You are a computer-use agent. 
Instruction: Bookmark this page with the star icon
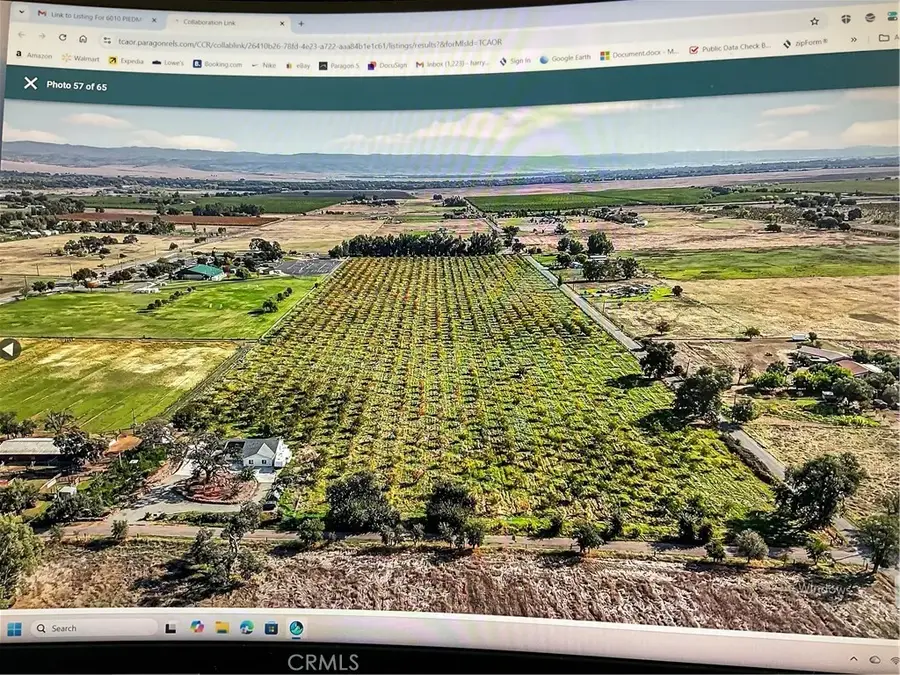tap(815, 22)
